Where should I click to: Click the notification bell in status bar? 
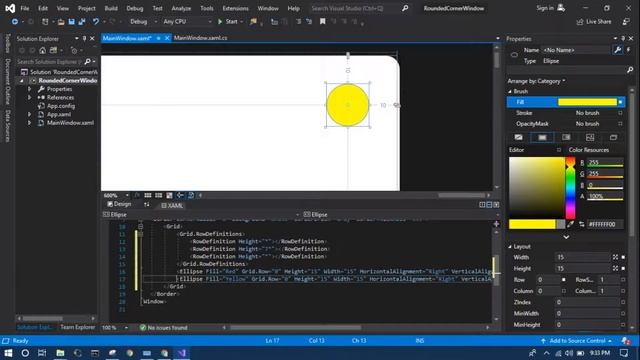coord(625,340)
